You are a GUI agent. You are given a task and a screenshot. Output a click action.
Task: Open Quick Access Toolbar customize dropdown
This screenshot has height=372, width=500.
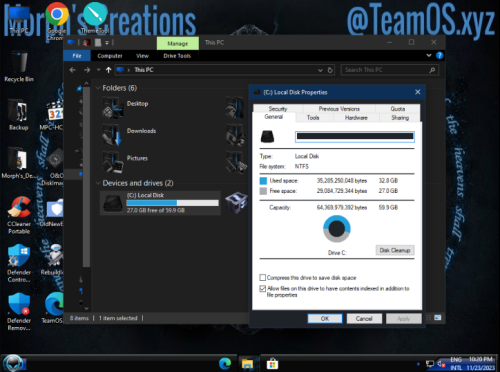point(107,43)
